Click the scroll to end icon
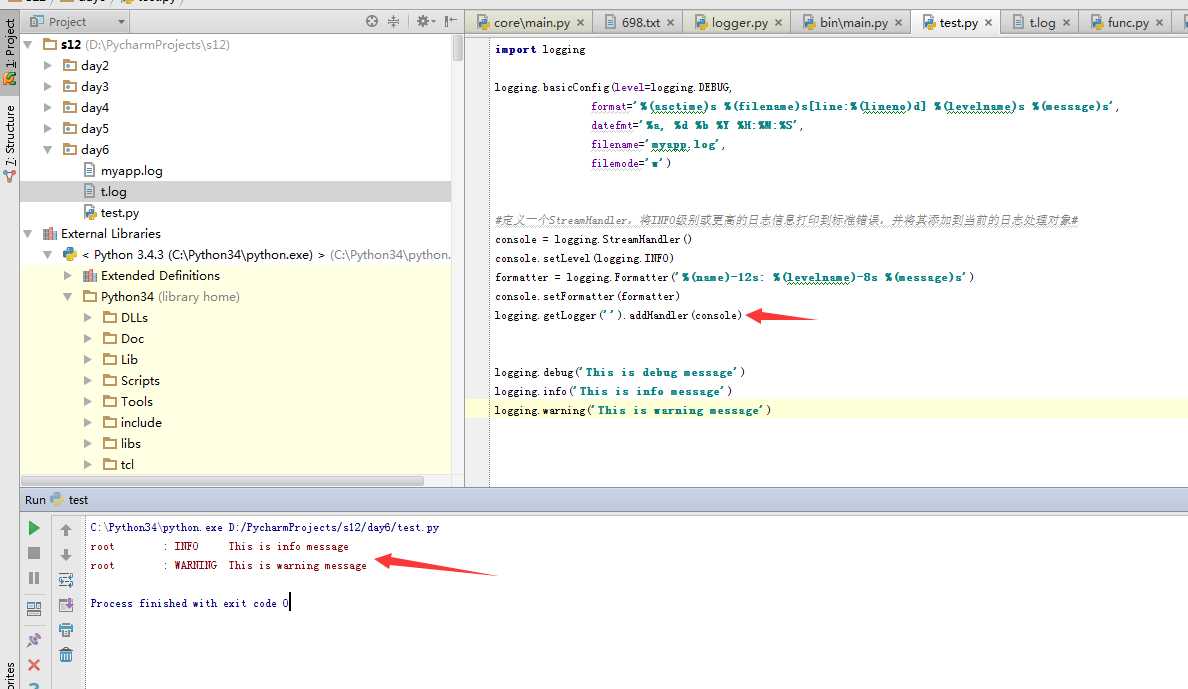The height and width of the screenshot is (689, 1188). coord(66,605)
